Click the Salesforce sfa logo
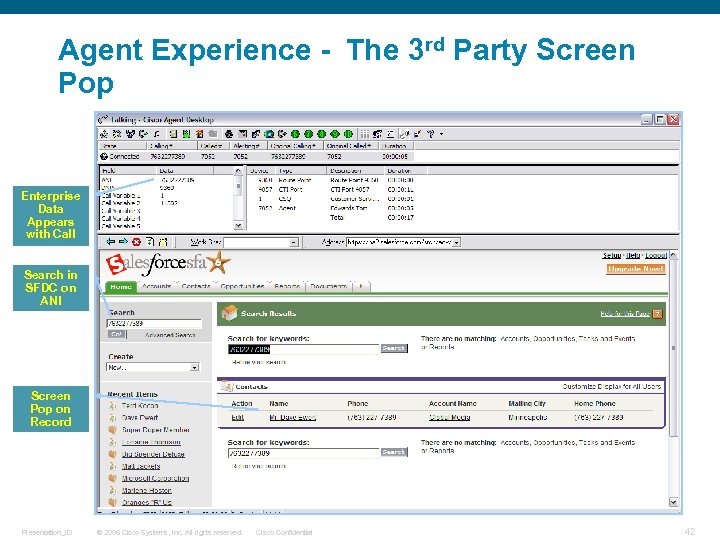 click(x=168, y=264)
